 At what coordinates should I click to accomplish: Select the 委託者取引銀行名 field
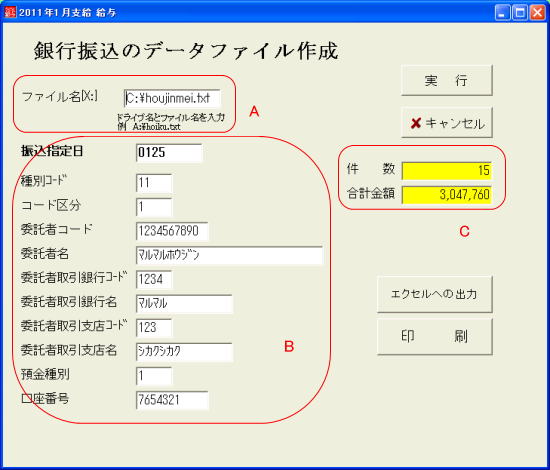(184, 303)
